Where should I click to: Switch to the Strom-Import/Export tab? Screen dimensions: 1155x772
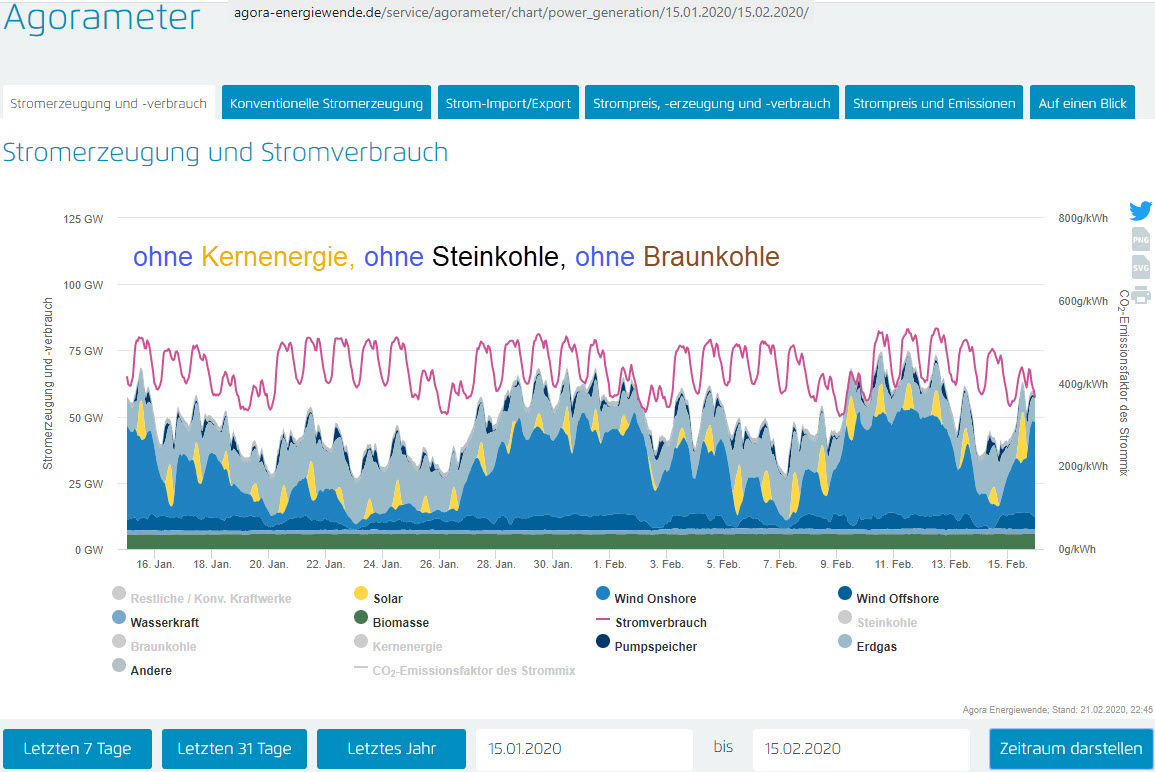508,103
